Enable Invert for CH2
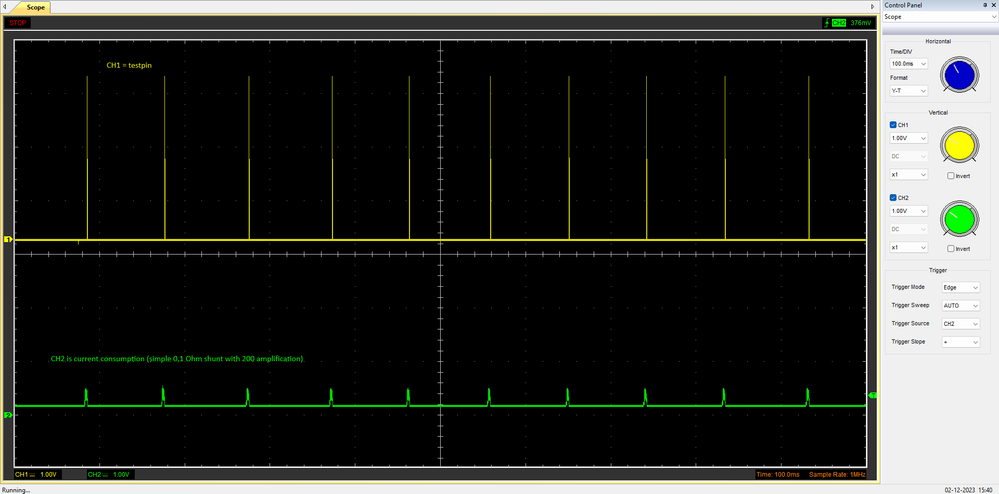The height and width of the screenshot is (494, 999). (951, 249)
